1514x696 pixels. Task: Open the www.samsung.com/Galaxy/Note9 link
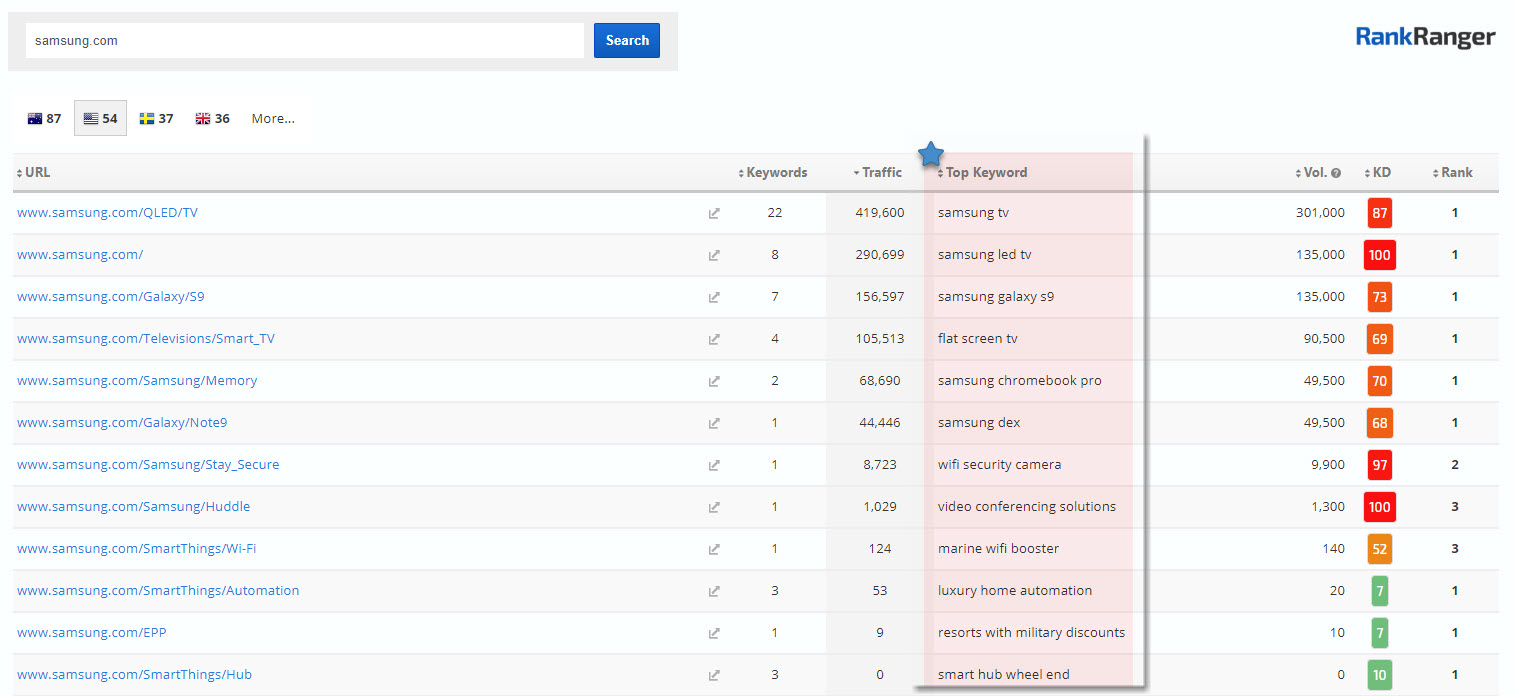click(122, 422)
